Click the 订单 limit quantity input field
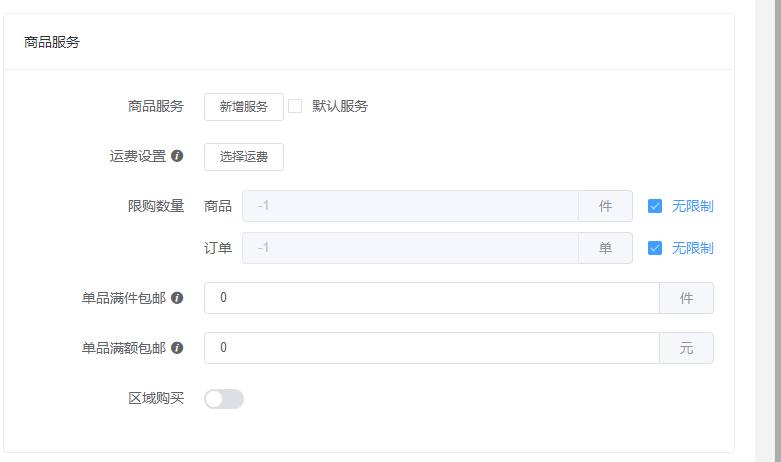 tap(410, 248)
